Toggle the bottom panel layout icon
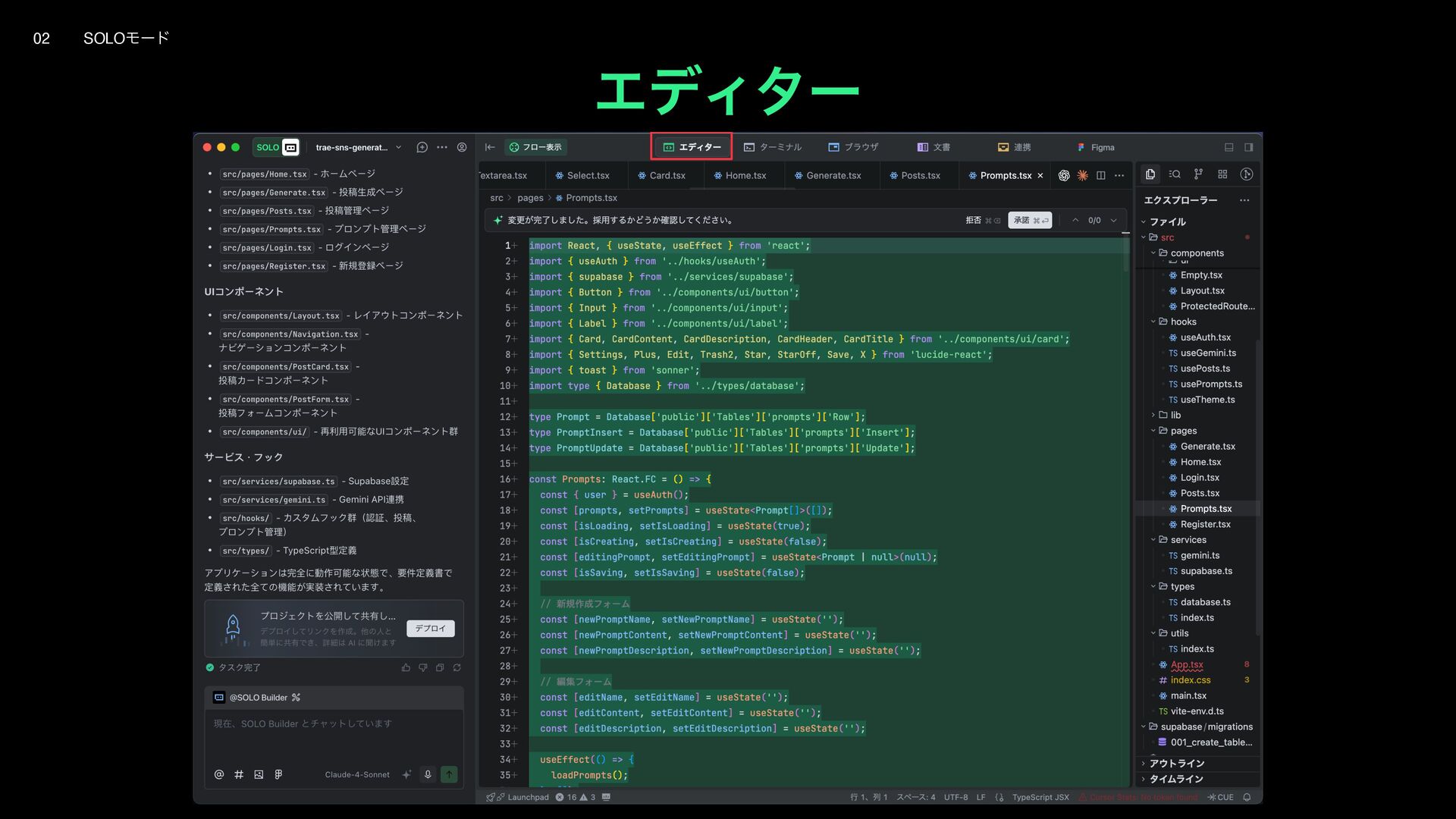1456x819 pixels. [x=1228, y=147]
